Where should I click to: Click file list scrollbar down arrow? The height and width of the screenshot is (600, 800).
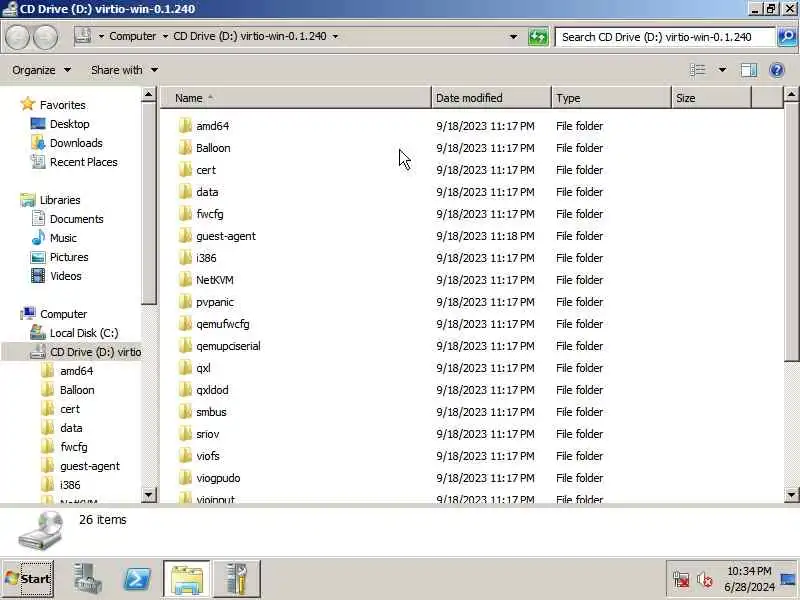tap(791, 494)
